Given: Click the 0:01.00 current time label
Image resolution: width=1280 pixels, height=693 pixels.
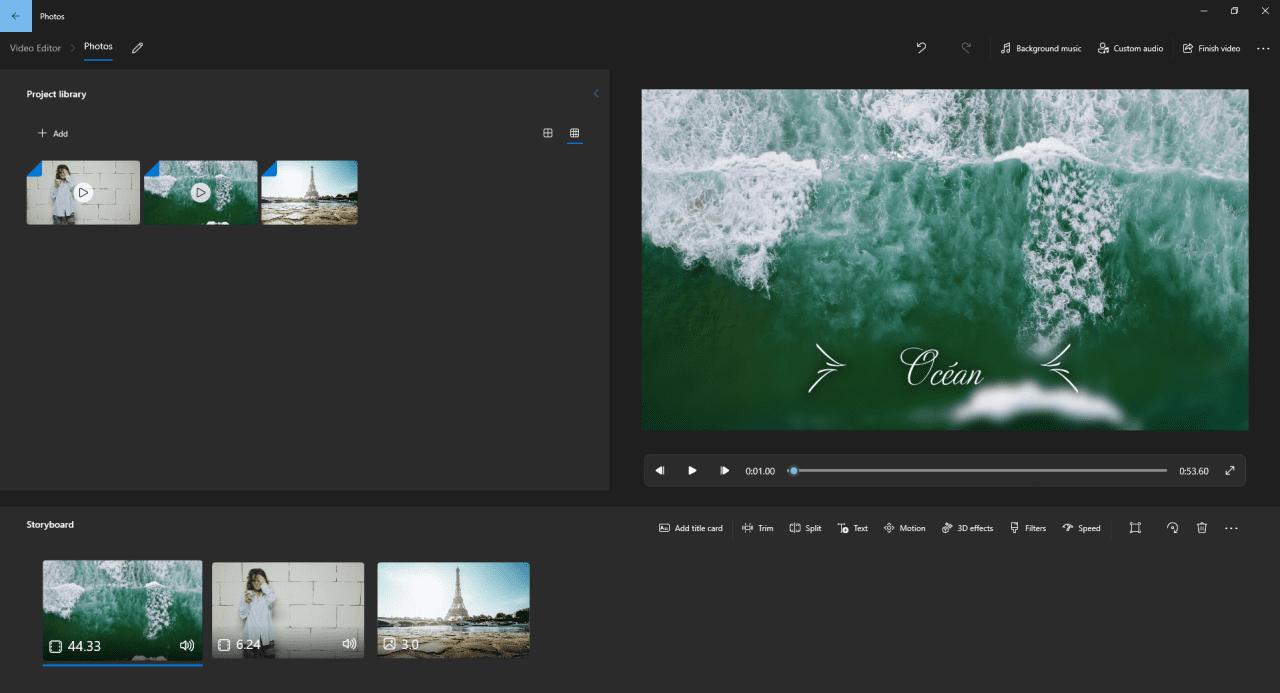Looking at the screenshot, I should pos(760,471).
